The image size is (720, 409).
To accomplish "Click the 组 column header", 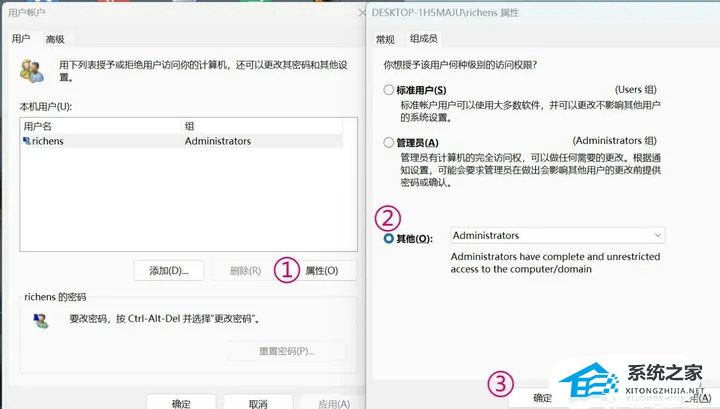I will 262,126.
